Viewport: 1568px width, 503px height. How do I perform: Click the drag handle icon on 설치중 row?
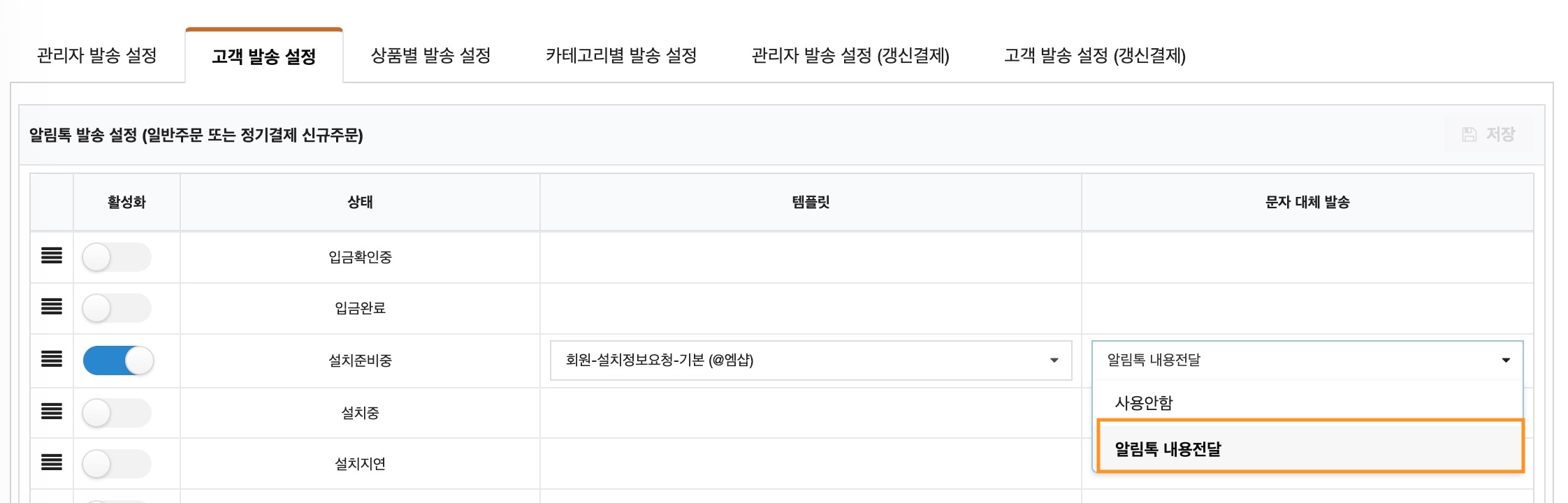53,412
